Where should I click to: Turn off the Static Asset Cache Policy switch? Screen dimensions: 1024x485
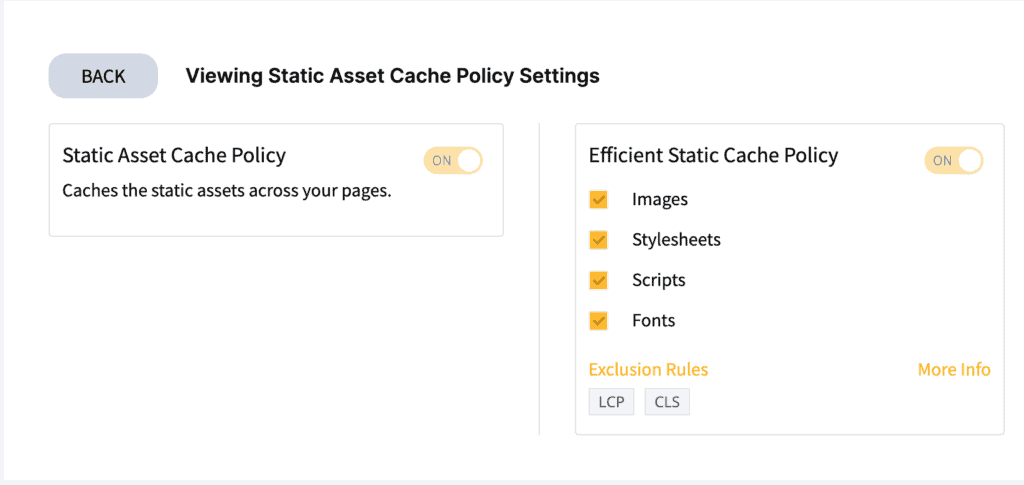pyautogui.click(x=453, y=161)
